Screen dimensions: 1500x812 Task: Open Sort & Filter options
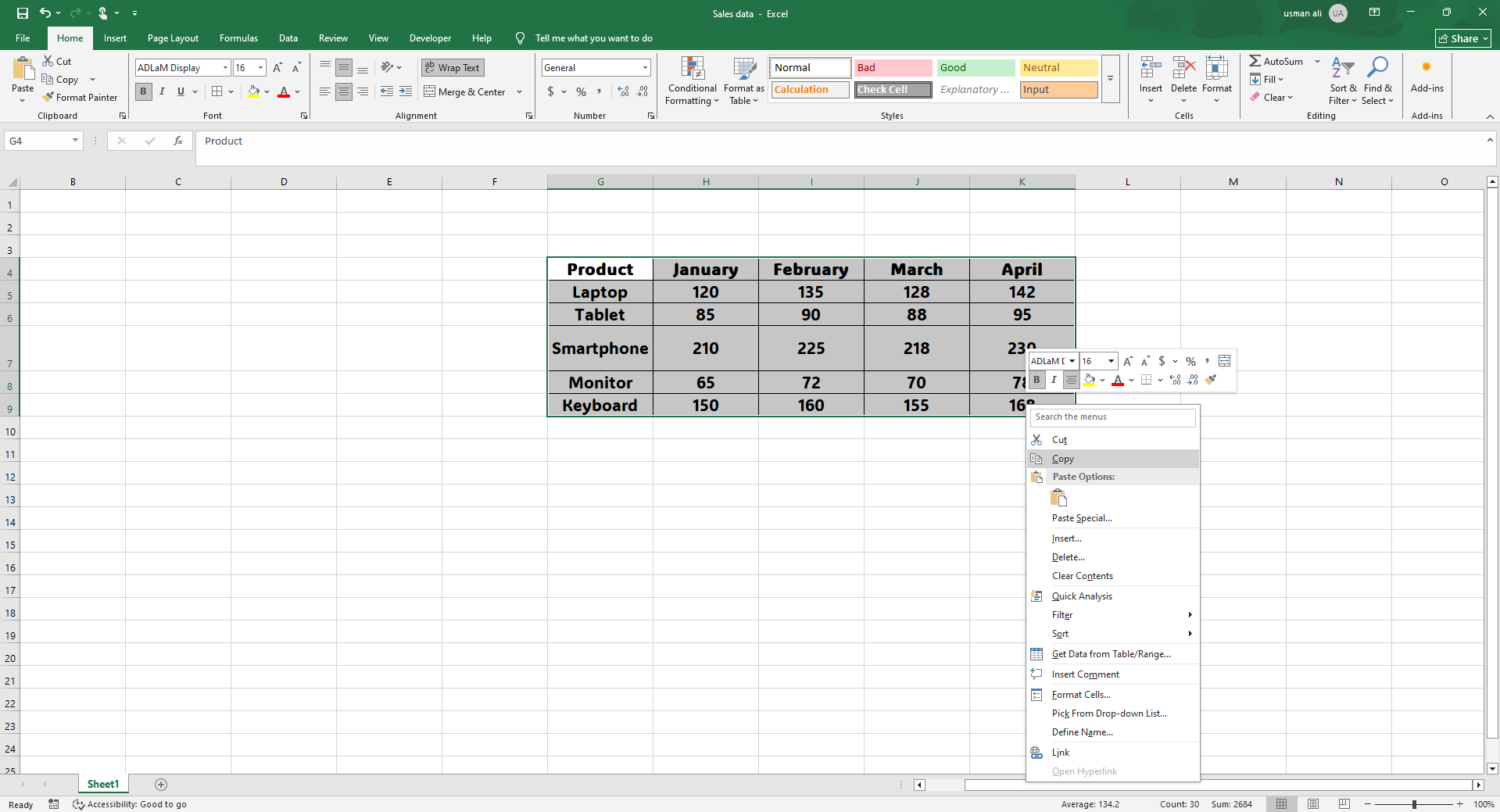click(x=1343, y=80)
